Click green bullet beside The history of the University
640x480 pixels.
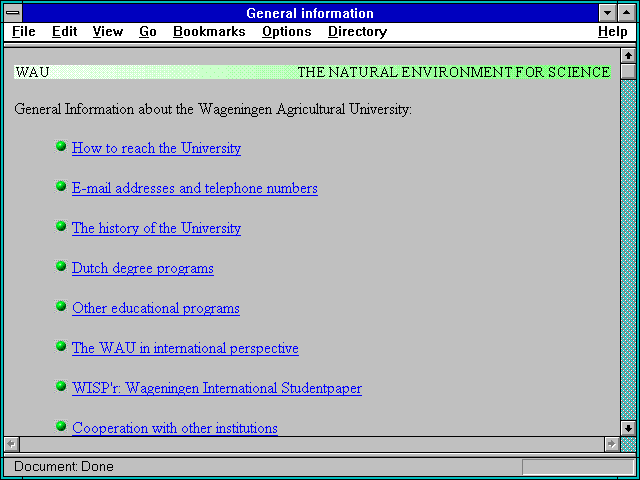[61, 226]
